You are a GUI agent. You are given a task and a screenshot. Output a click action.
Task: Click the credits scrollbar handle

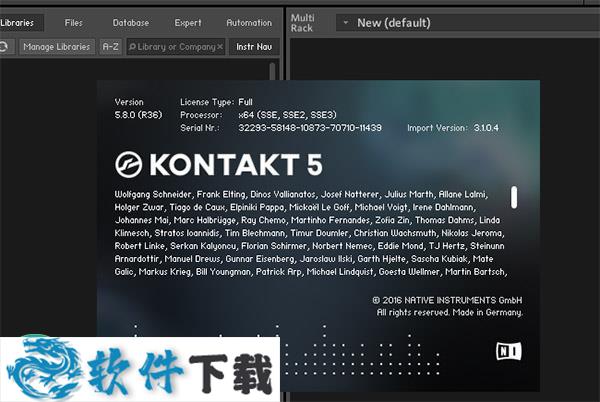coord(514,197)
